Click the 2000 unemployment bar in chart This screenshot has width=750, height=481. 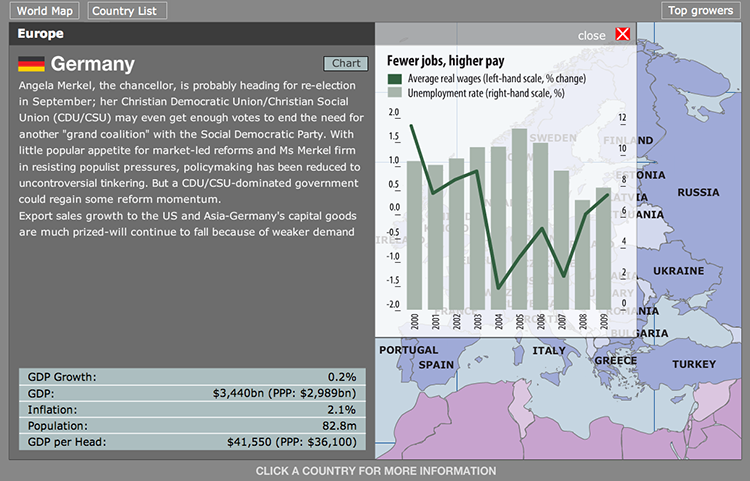(414, 235)
